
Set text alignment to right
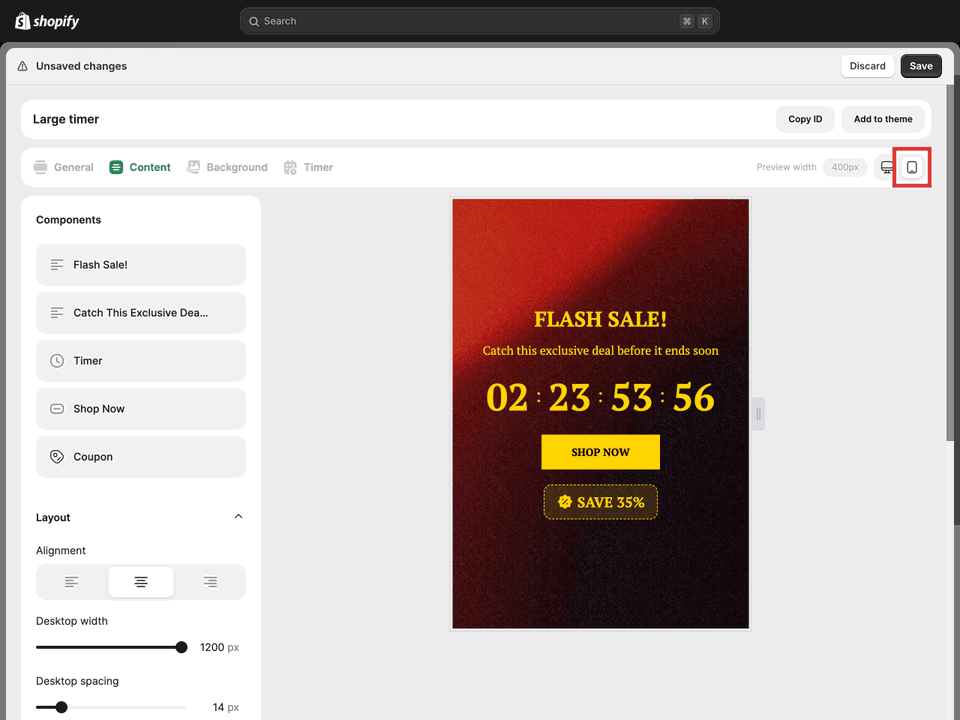(211, 581)
